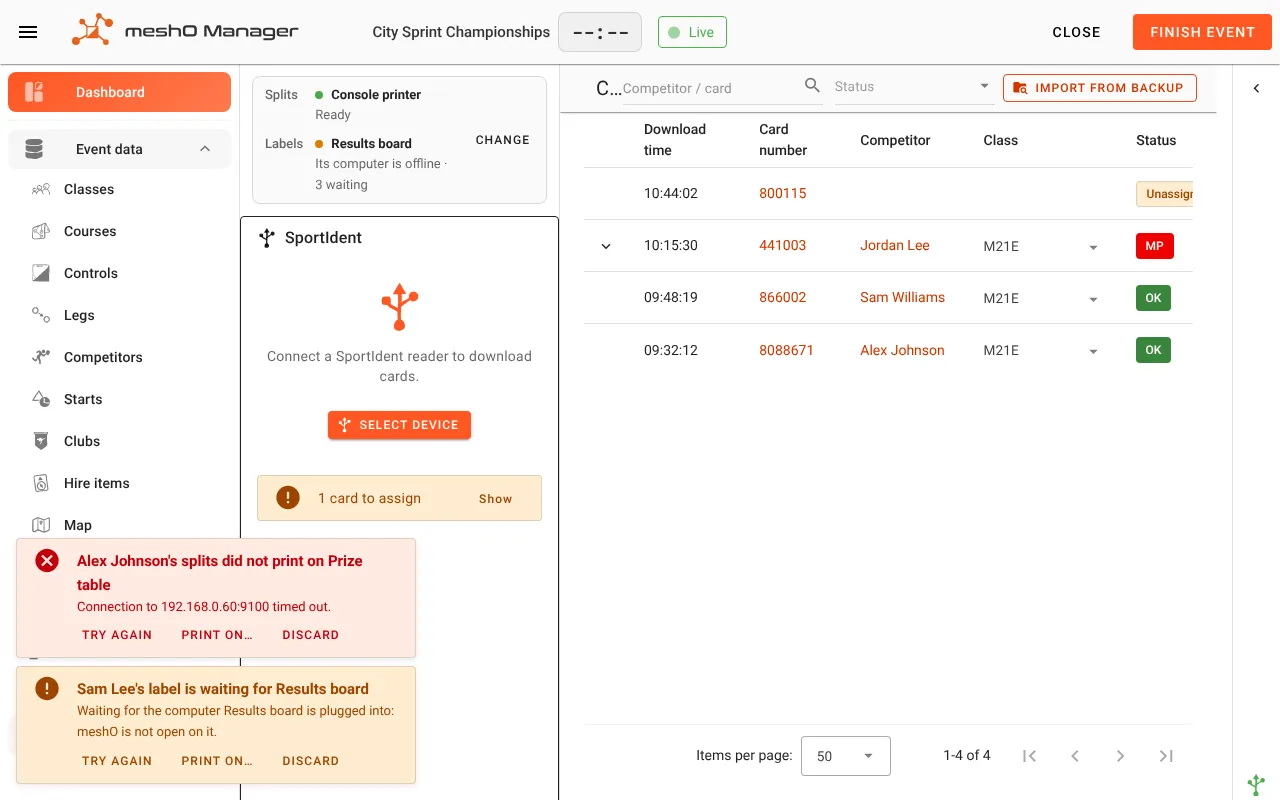Collapse the Event data section
The height and width of the screenshot is (800, 1280).
[205, 149]
